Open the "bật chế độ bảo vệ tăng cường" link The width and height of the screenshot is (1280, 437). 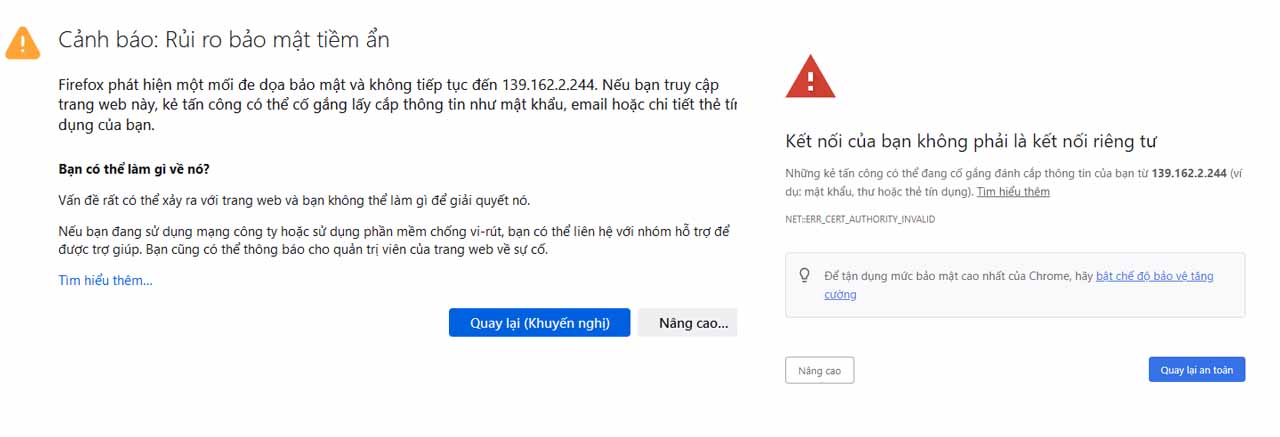pyautogui.click(x=1154, y=275)
